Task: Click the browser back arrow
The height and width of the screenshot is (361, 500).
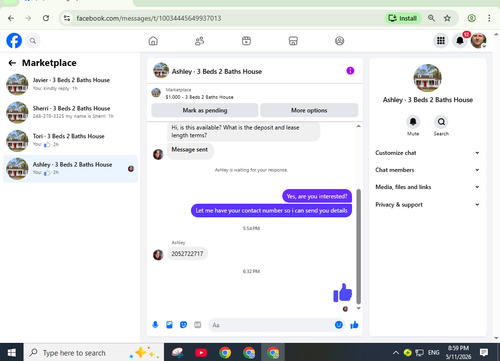Action: point(11,18)
